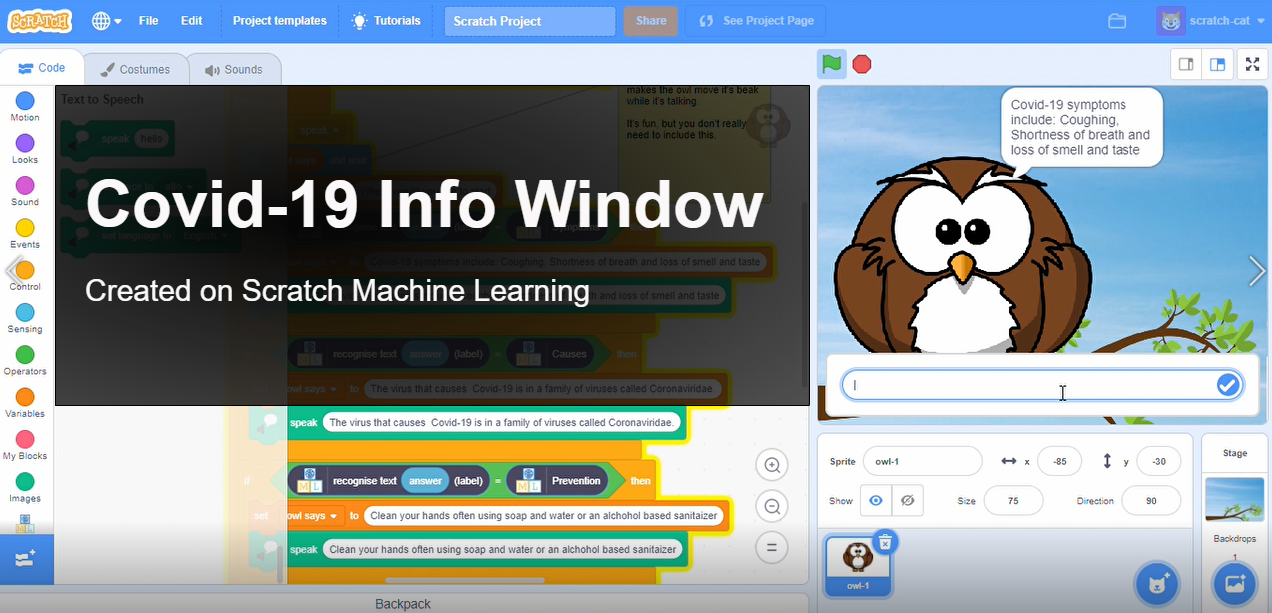Screen dimensions: 1272x613
Task: Select the Stage backdrop thumbnail
Action: tap(1235, 500)
